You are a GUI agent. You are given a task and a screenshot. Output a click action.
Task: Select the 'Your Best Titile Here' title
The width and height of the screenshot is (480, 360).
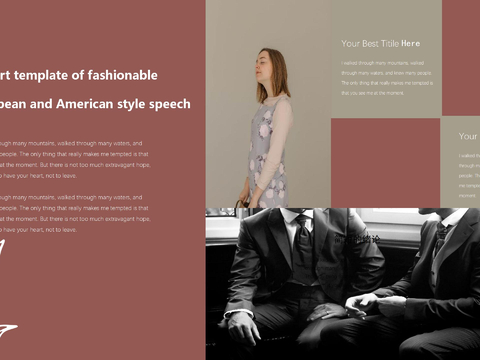click(x=381, y=43)
